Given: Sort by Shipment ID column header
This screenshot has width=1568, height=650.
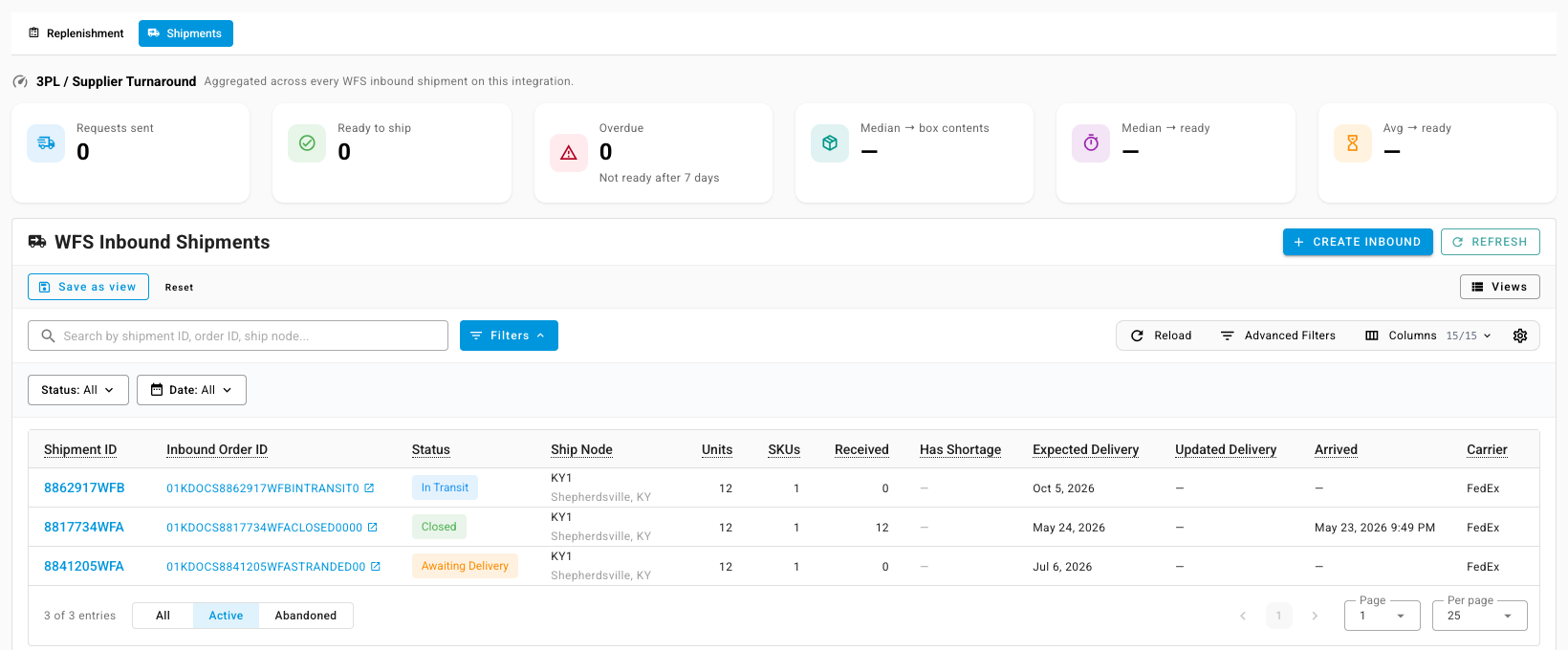Looking at the screenshot, I should [80, 449].
